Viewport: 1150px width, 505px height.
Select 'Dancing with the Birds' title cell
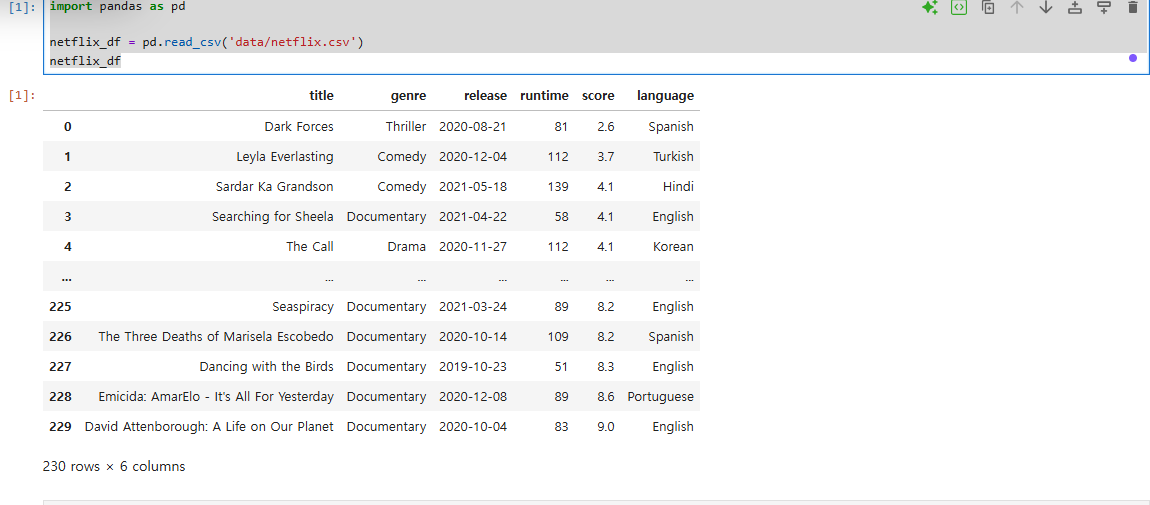267,366
